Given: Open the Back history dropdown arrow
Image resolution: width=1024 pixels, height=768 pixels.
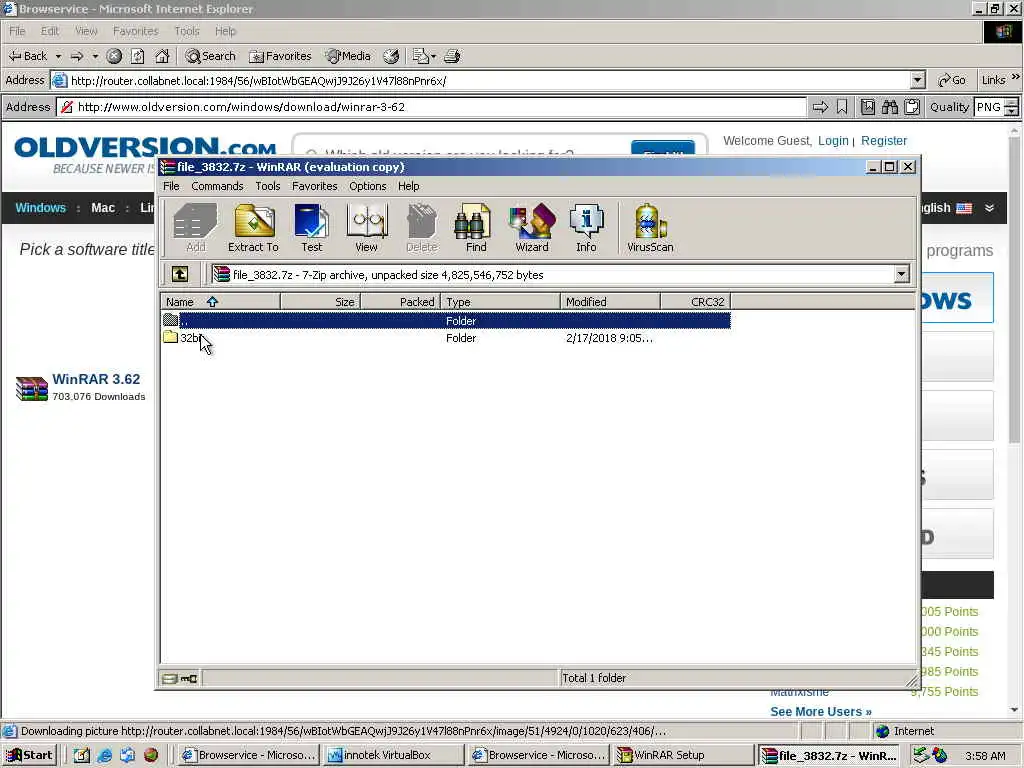Looking at the screenshot, I should pos(58,56).
